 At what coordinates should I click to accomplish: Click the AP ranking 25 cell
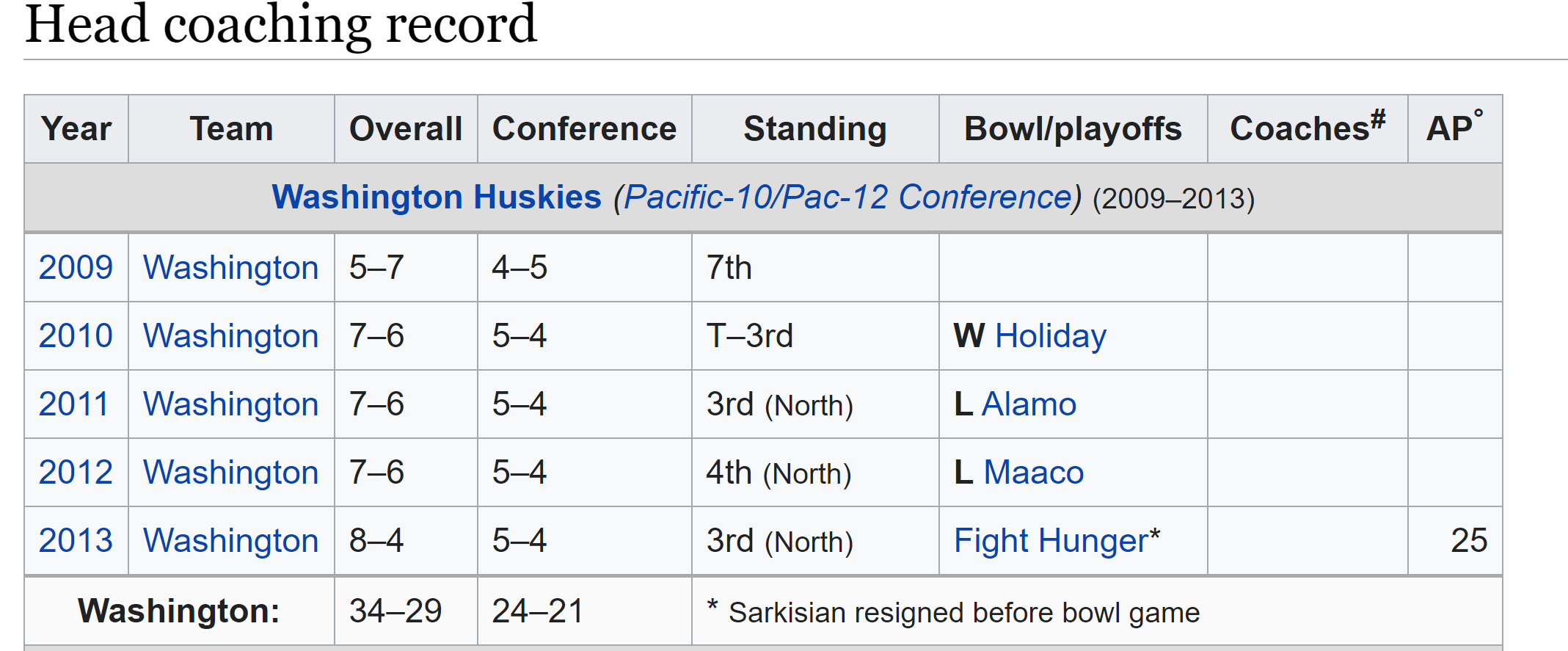click(1468, 541)
